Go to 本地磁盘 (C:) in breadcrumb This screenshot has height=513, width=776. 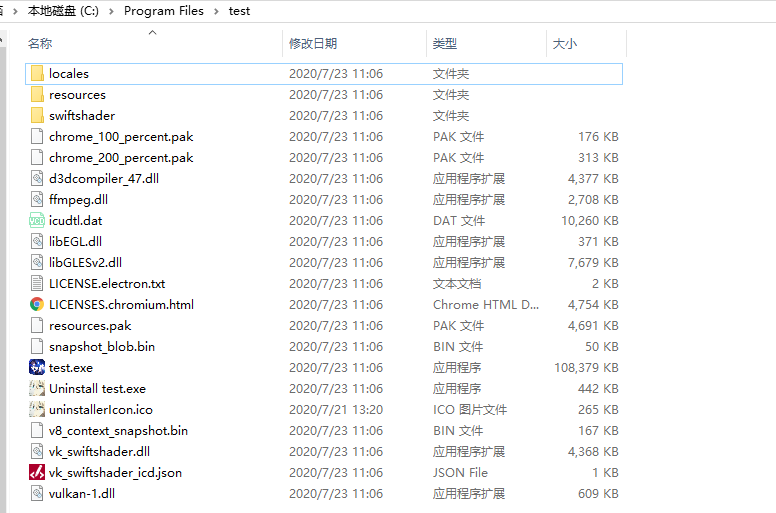click(63, 11)
